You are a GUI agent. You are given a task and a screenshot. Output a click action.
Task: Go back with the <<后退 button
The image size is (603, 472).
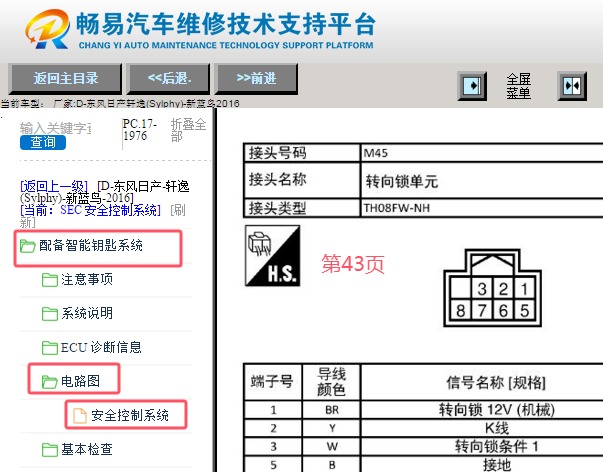tap(169, 79)
